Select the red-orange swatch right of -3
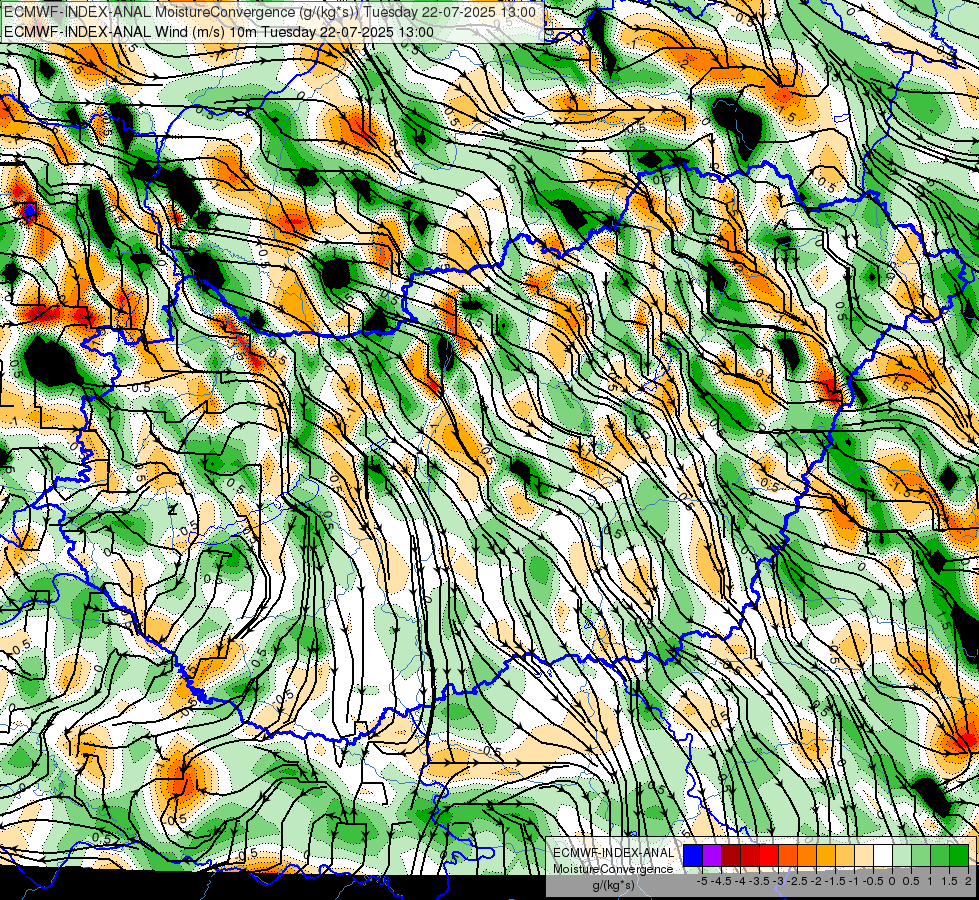Screen dimensions: 979x900 788,855
